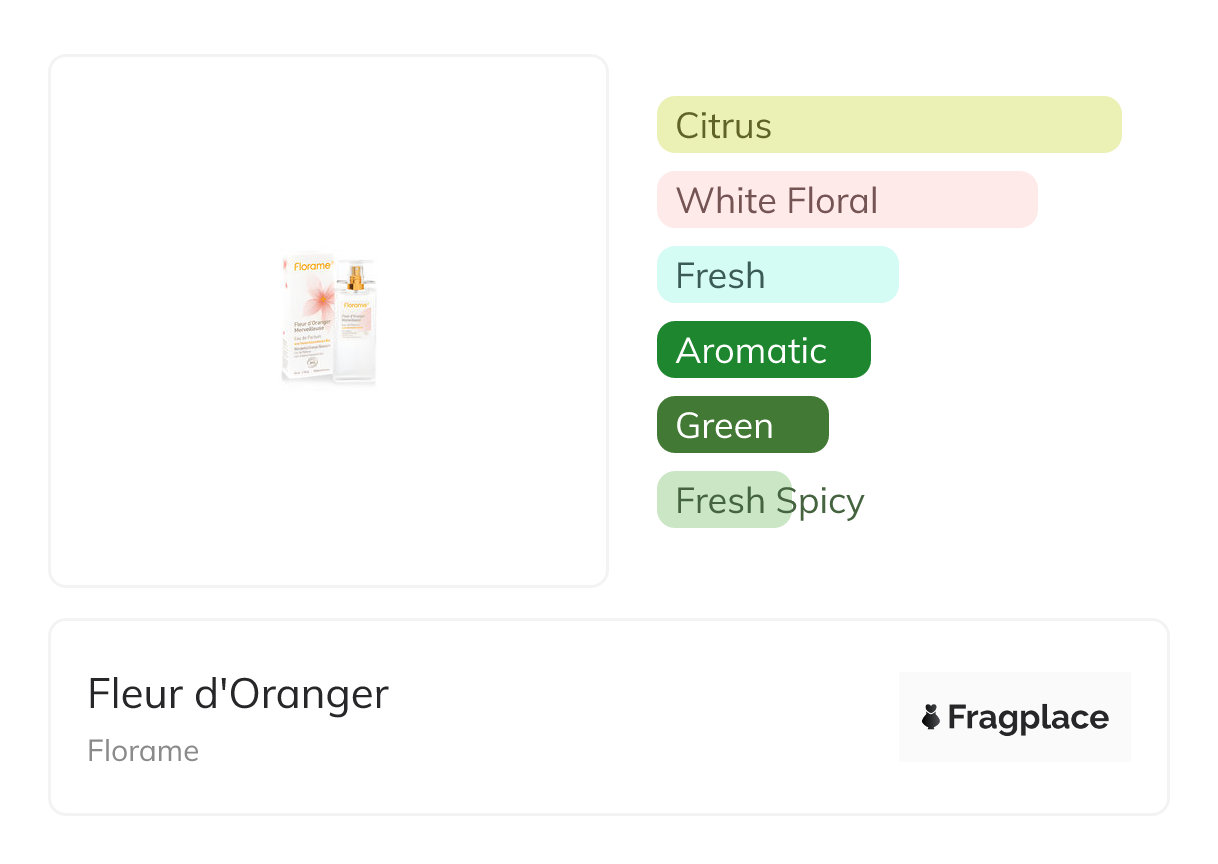
Task: Click the orange spray cap of the bottle
Action: 356,275
